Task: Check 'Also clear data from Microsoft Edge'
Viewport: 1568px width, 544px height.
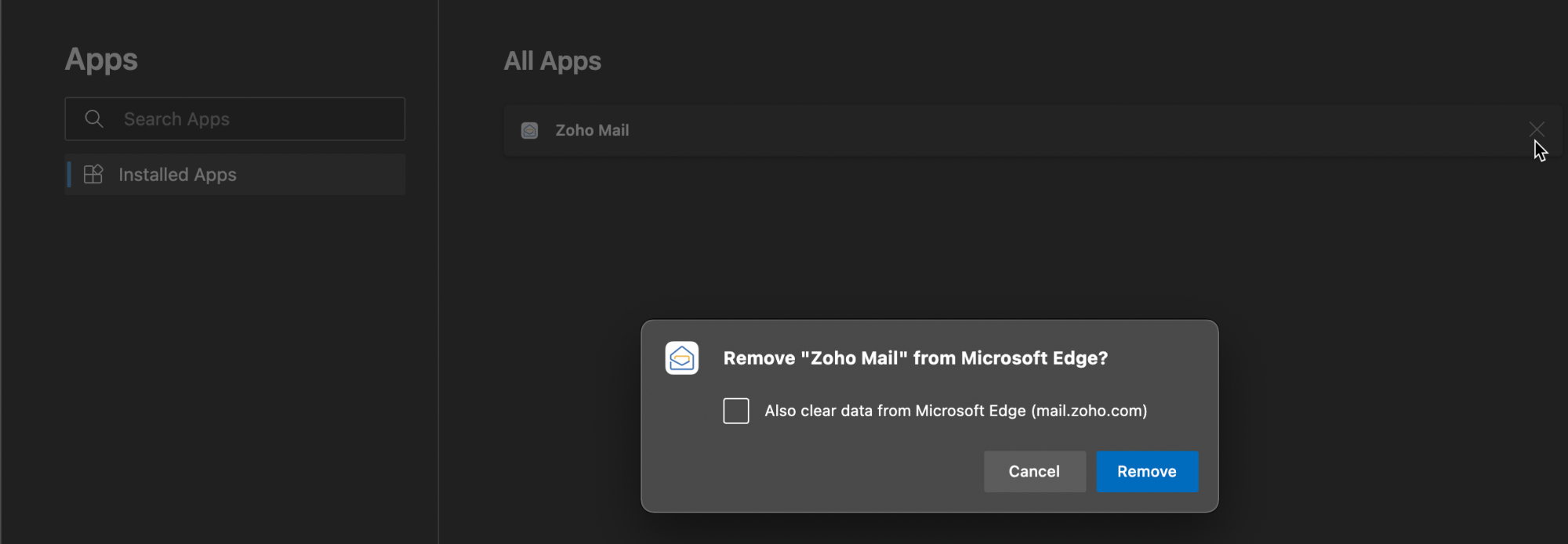Action: tap(735, 411)
